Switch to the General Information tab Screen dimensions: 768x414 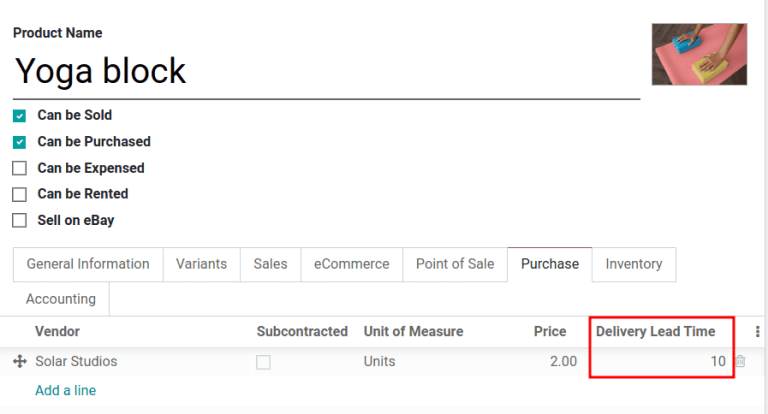(88, 264)
